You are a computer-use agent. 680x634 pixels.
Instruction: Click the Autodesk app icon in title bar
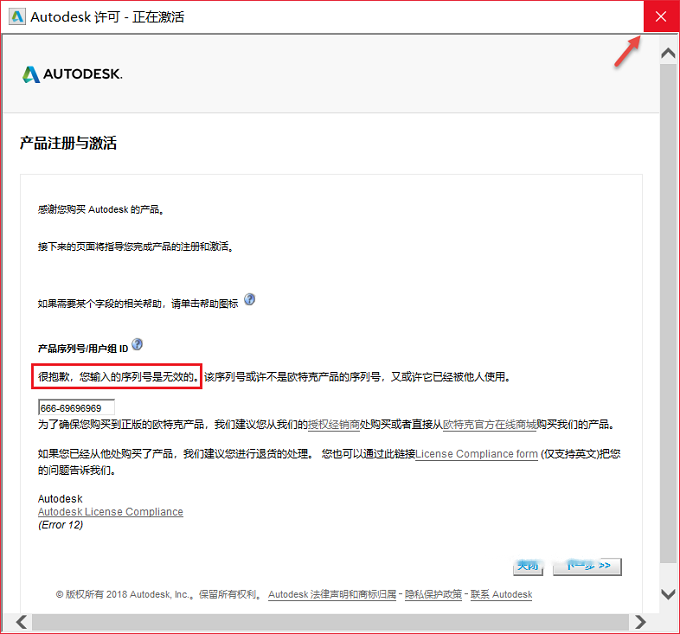point(17,16)
